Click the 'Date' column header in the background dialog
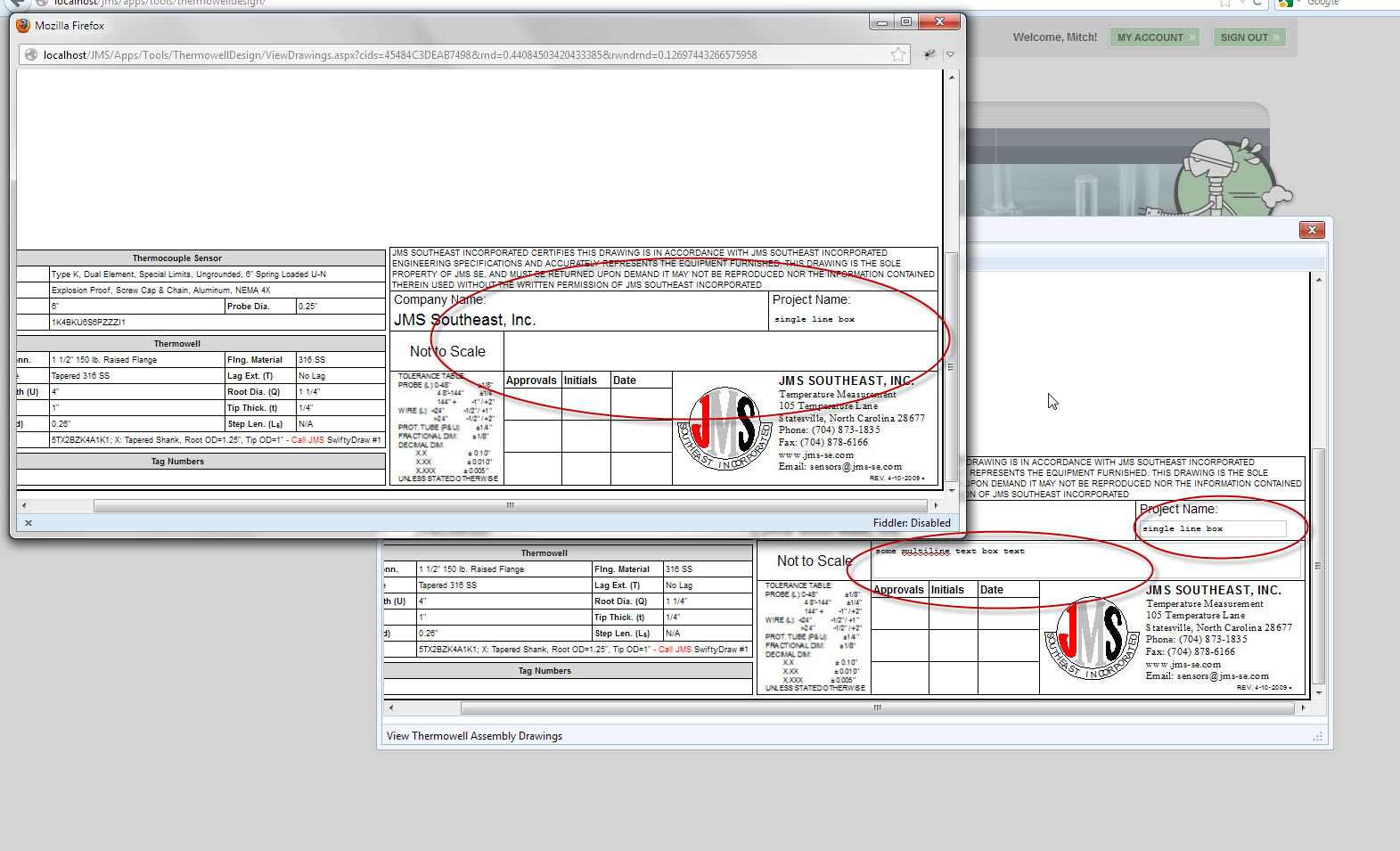The image size is (1400, 851). (992, 590)
